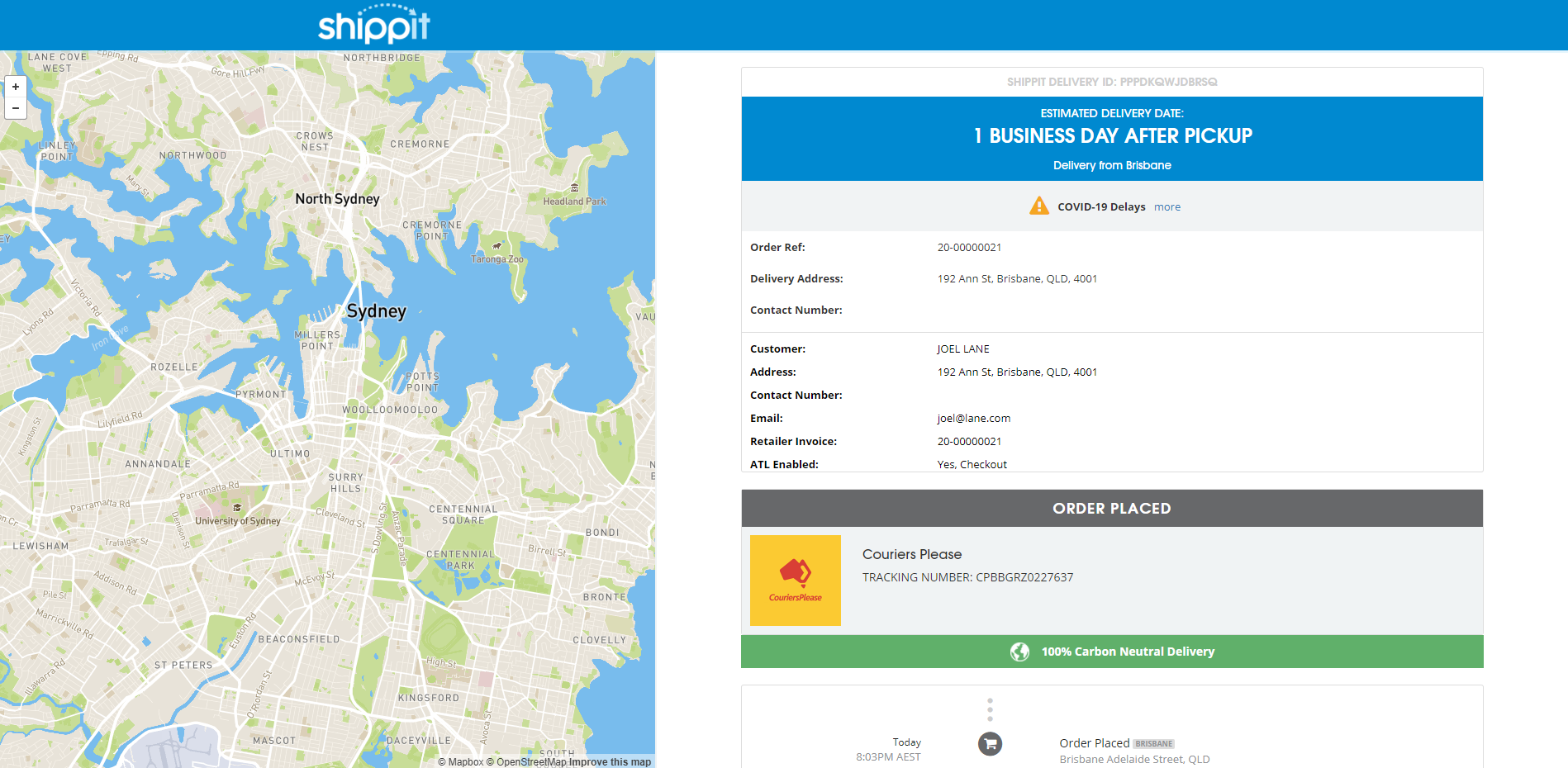The width and height of the screenshot is (1568, 768).
Task: Click the COVID-19 warning triangle icon
Action: pyautogui.click(x=1038, y=206)
